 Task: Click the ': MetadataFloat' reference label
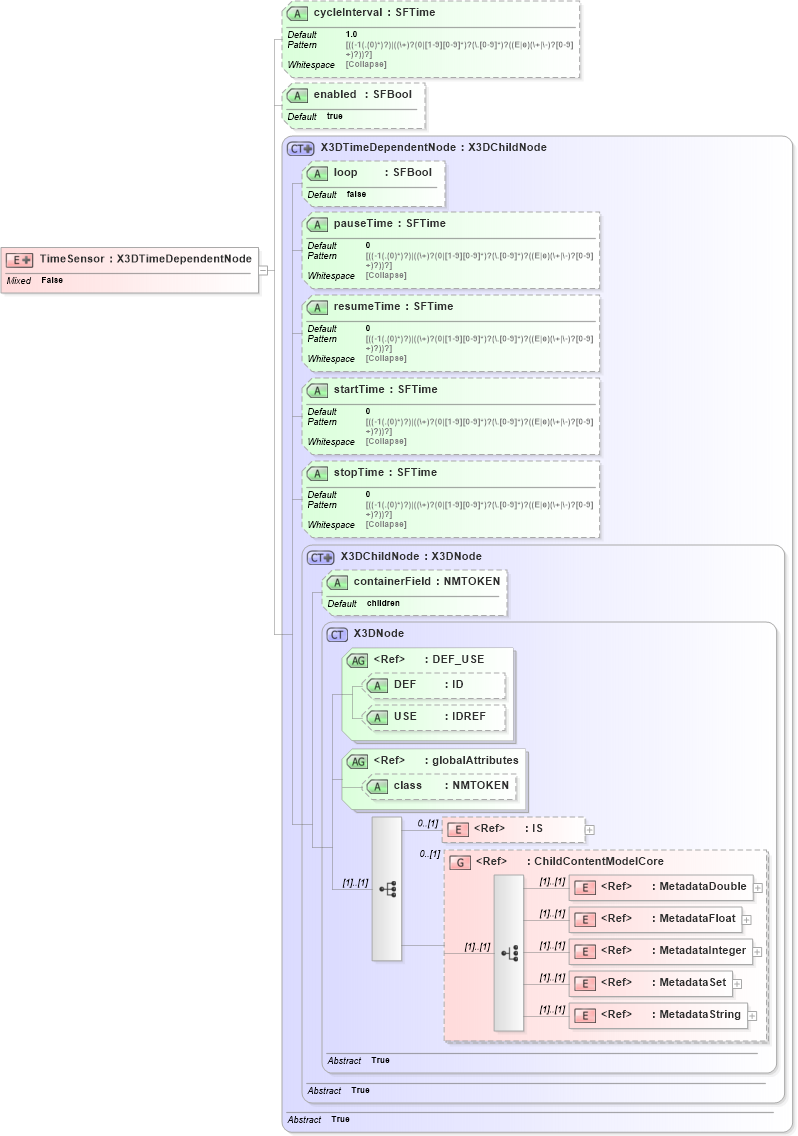(693, 919)
